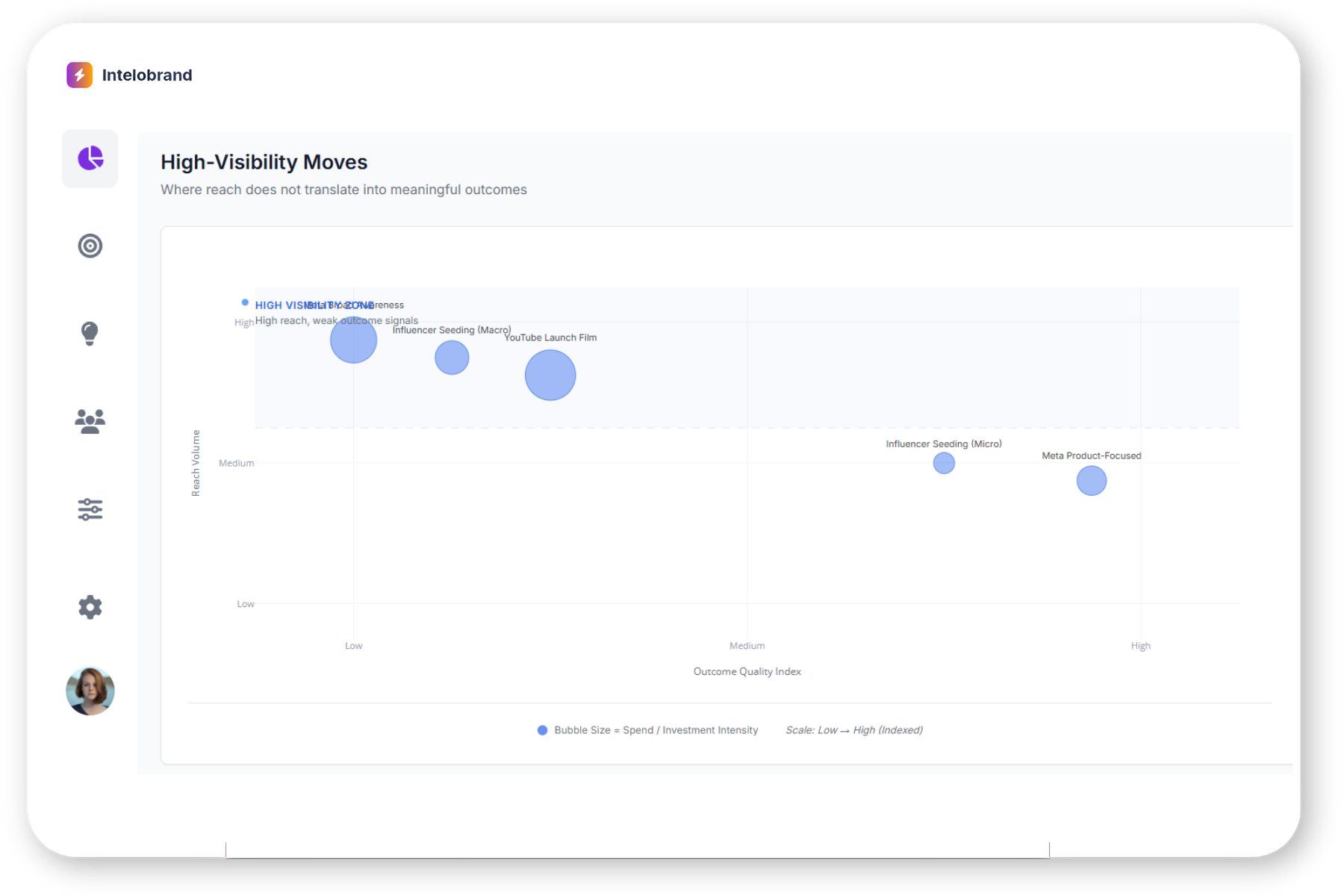Click the High-Visibility Moves heading
Screen dimensions: 1344x896
click(x=264, y=162)
